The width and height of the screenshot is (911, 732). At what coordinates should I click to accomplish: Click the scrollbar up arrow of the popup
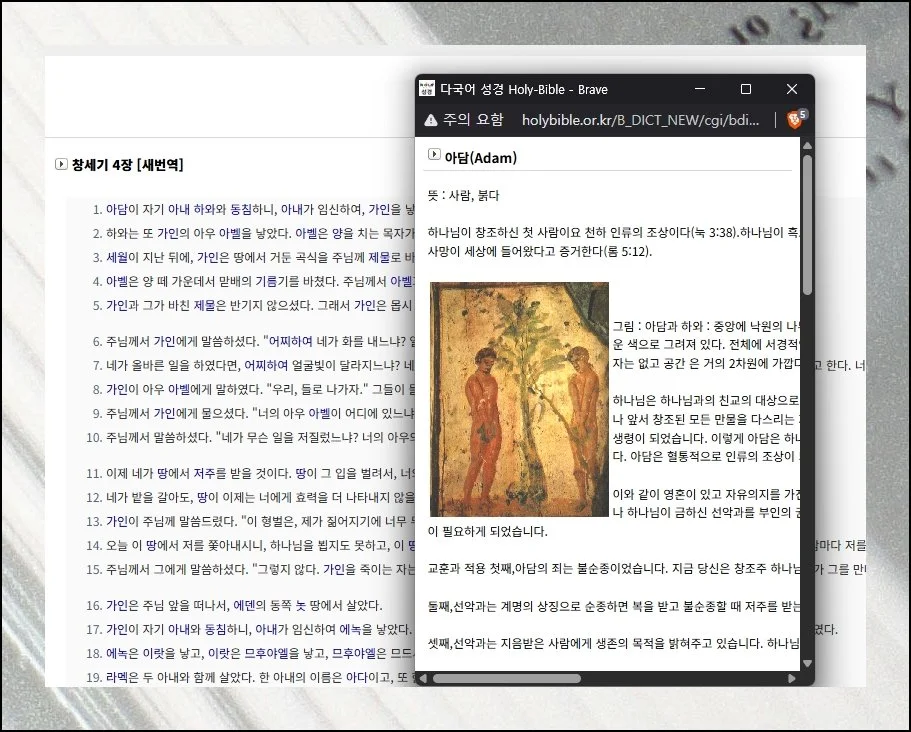tap(806, 145)
